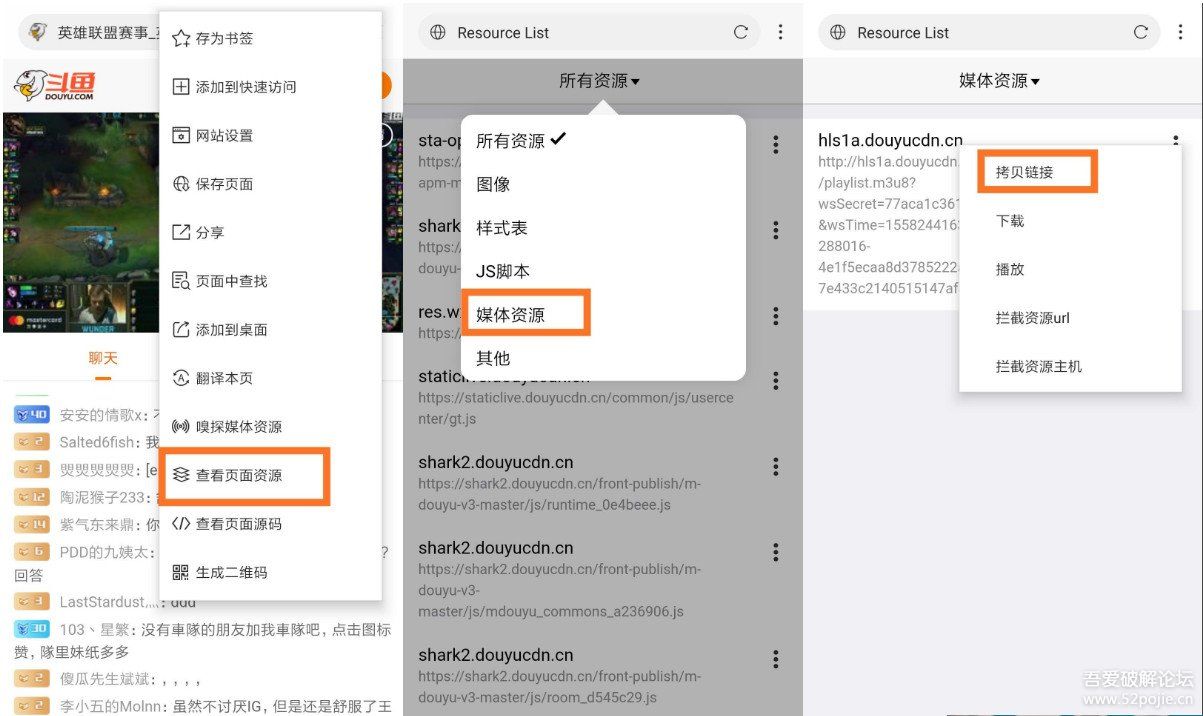The width and height of the screenshot is (1203, 716).
Task: Open options for the sta-op resource entry
Action: 775,145
